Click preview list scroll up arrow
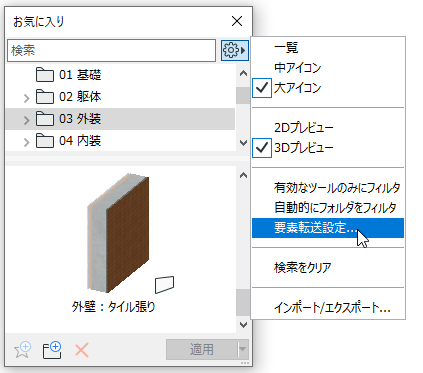 [243, 175]
